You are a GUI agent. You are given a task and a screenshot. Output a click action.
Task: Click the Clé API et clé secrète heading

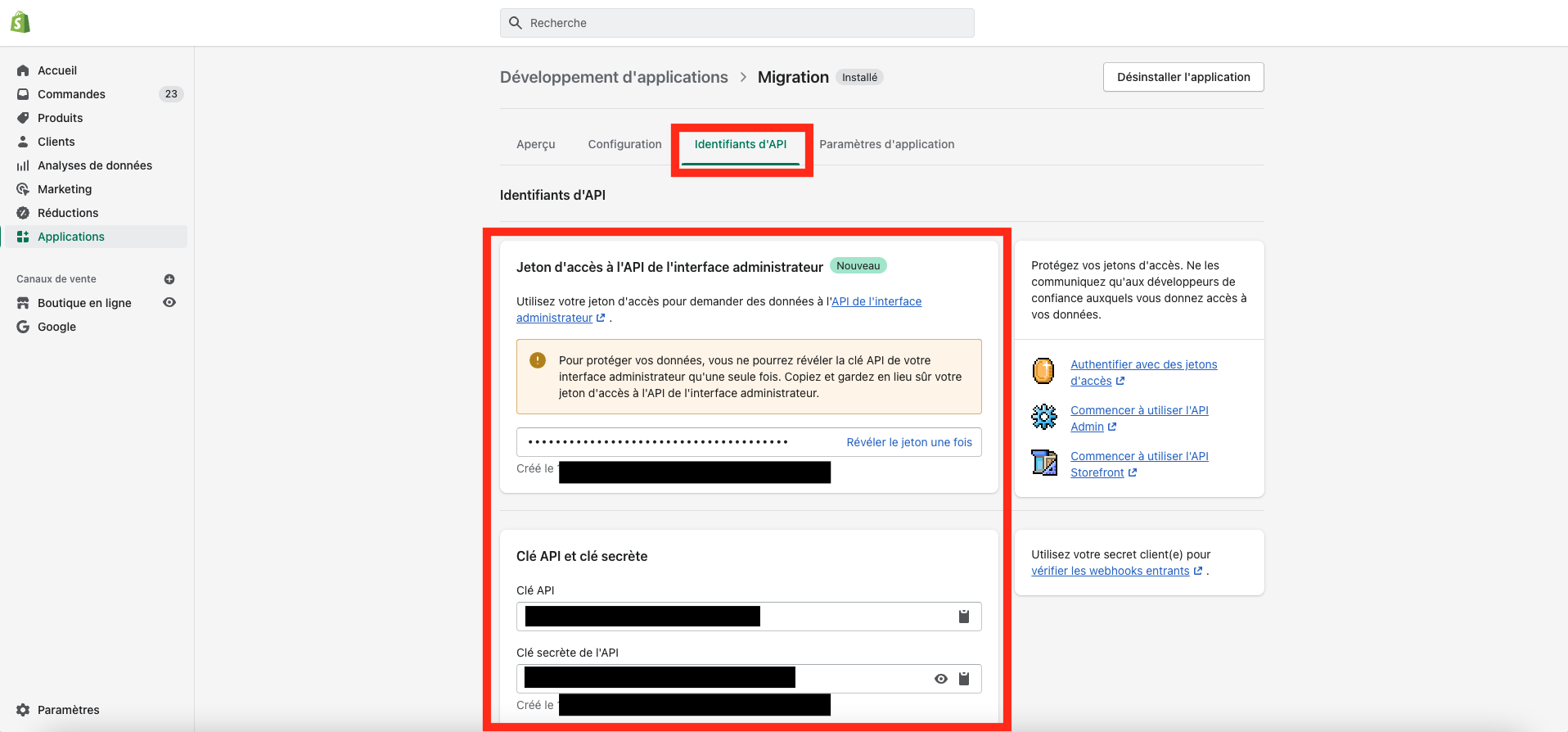pos(582,556)
